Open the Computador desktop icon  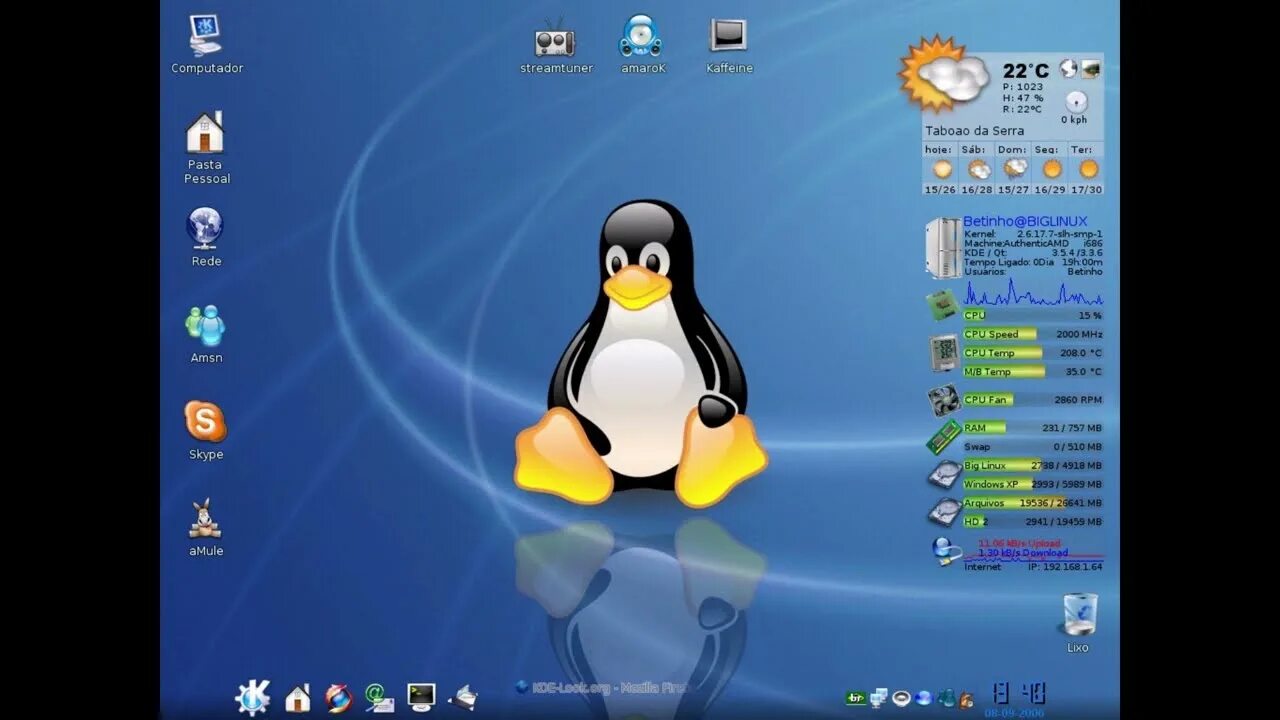(x=206, y=45)
